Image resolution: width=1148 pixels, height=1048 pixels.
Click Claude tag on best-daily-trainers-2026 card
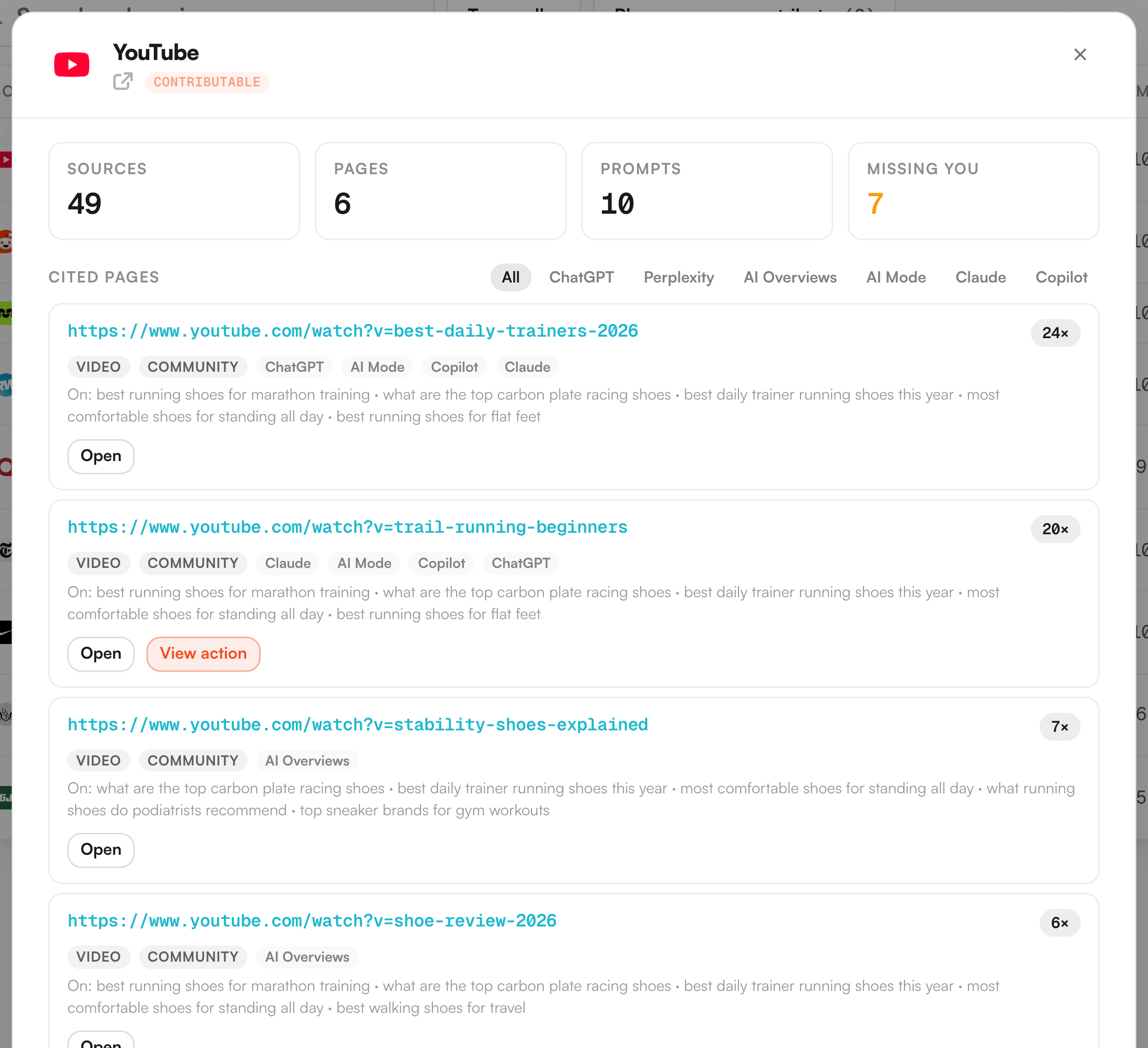point(527,366)
